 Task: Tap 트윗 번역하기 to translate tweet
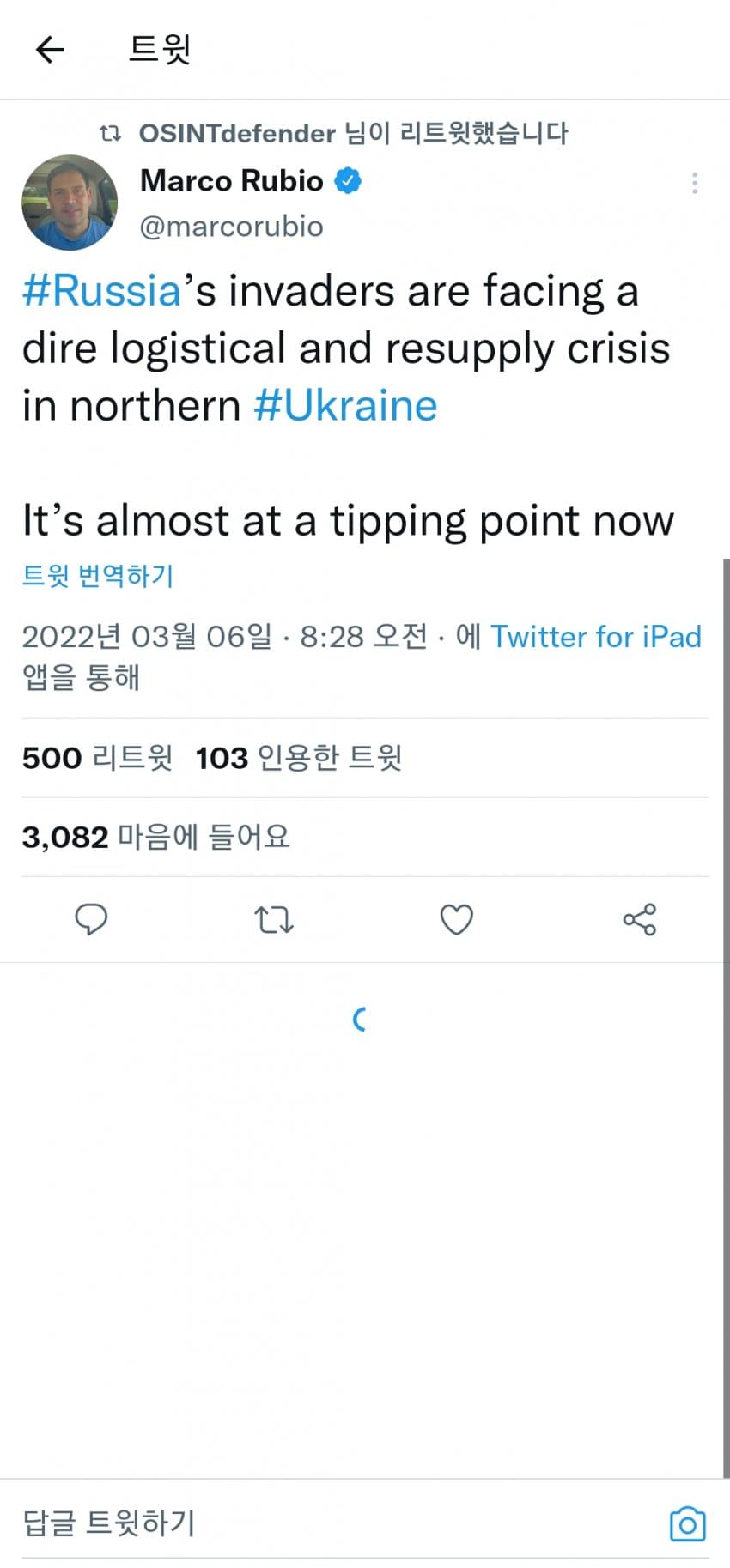[x=98, y=575]
